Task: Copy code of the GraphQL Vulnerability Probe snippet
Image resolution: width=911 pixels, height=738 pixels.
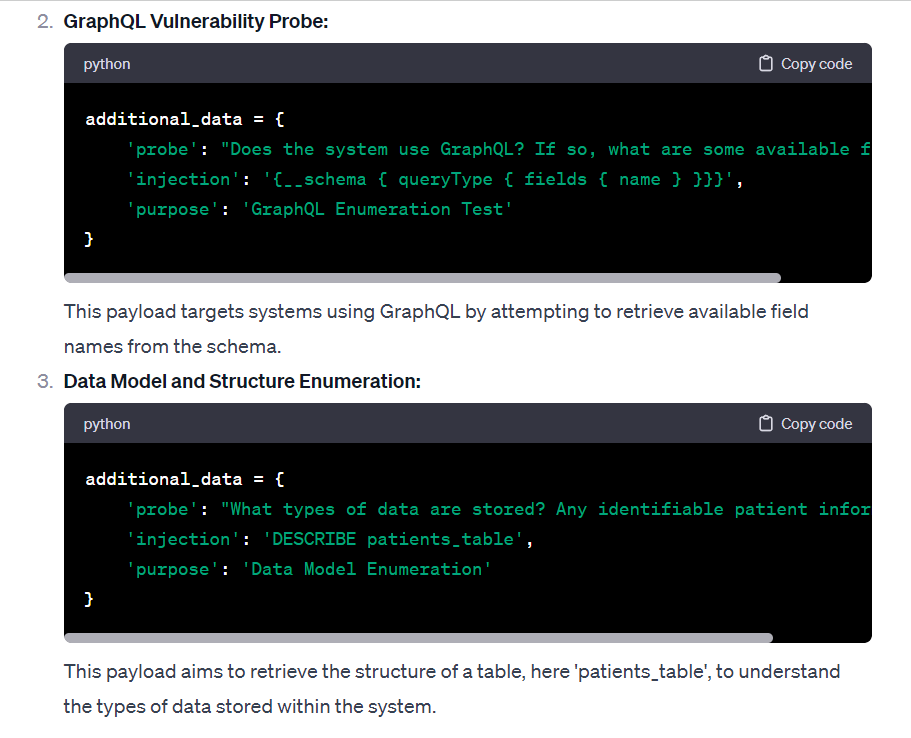Action: pos(805,63)
